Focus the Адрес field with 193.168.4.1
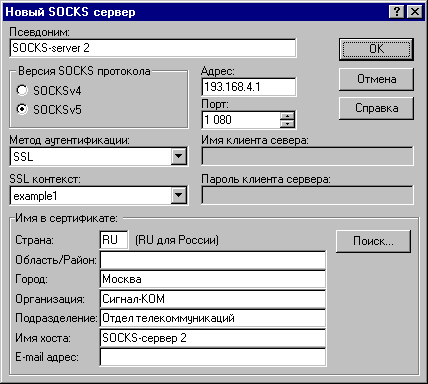Viewport: 428px width, 384px height. [249, 87]
